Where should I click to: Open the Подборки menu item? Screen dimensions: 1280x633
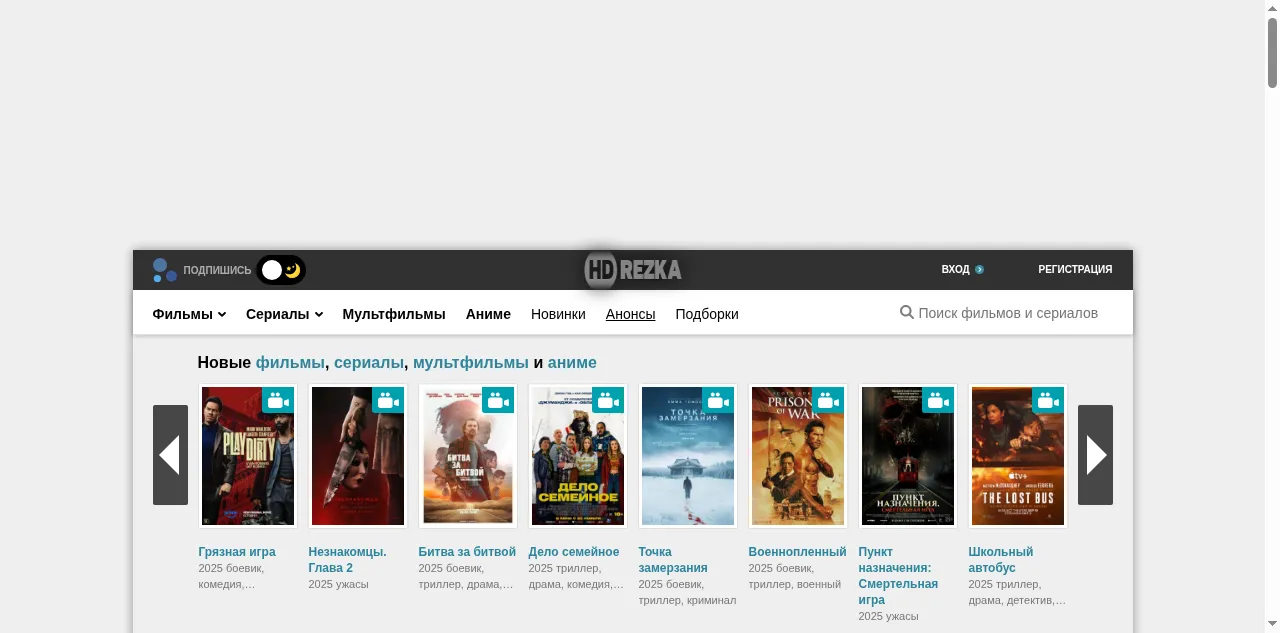(x=707, y=314)
